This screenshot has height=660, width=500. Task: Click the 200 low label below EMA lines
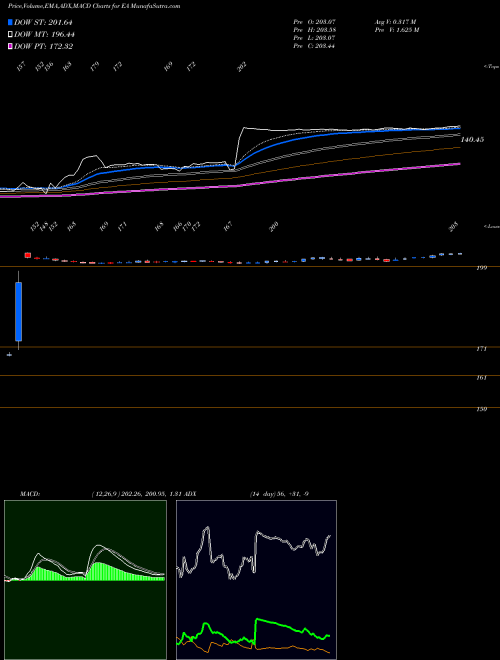(274, 227)
